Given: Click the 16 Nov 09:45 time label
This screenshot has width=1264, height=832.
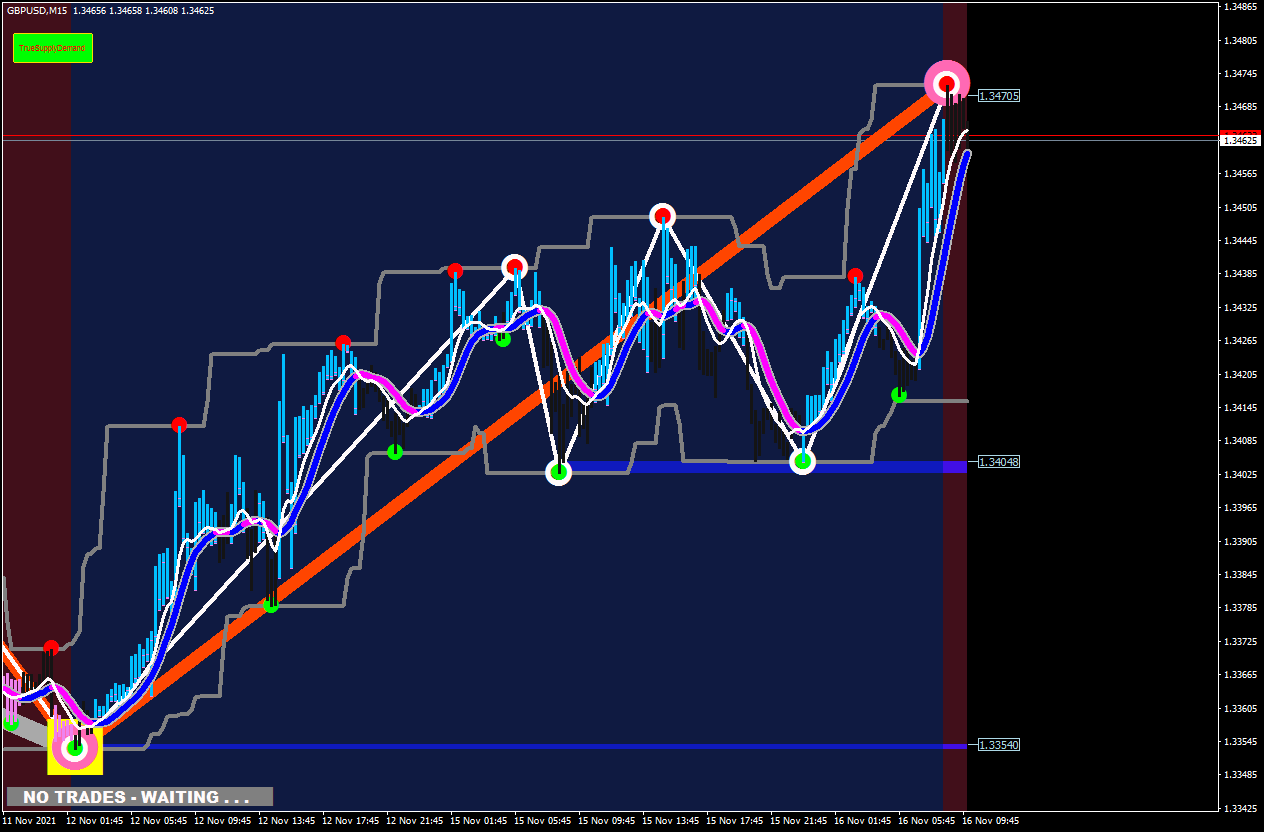Looking at the screenshot, I should (991, 821).
